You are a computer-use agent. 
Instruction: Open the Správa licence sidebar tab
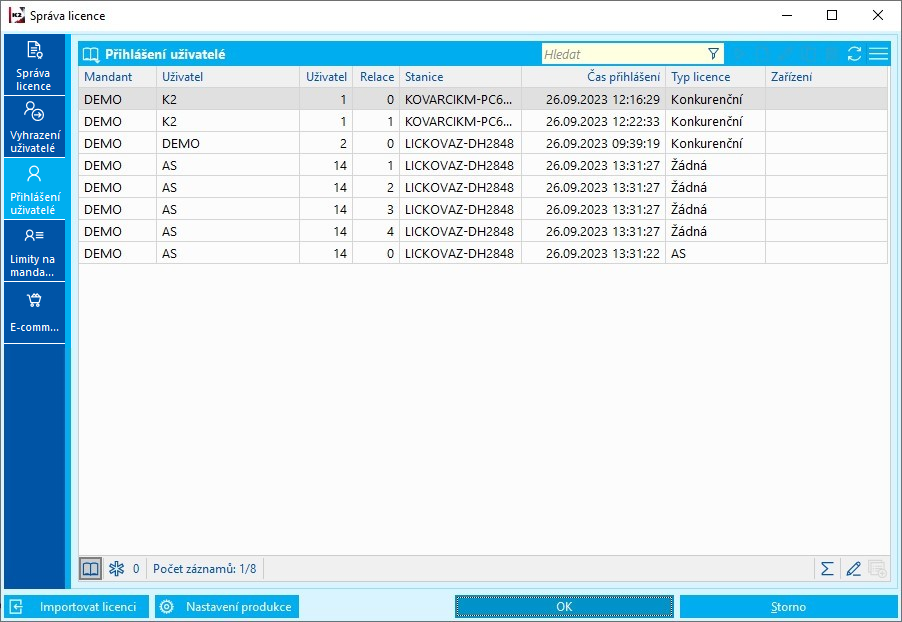[34, 64]
